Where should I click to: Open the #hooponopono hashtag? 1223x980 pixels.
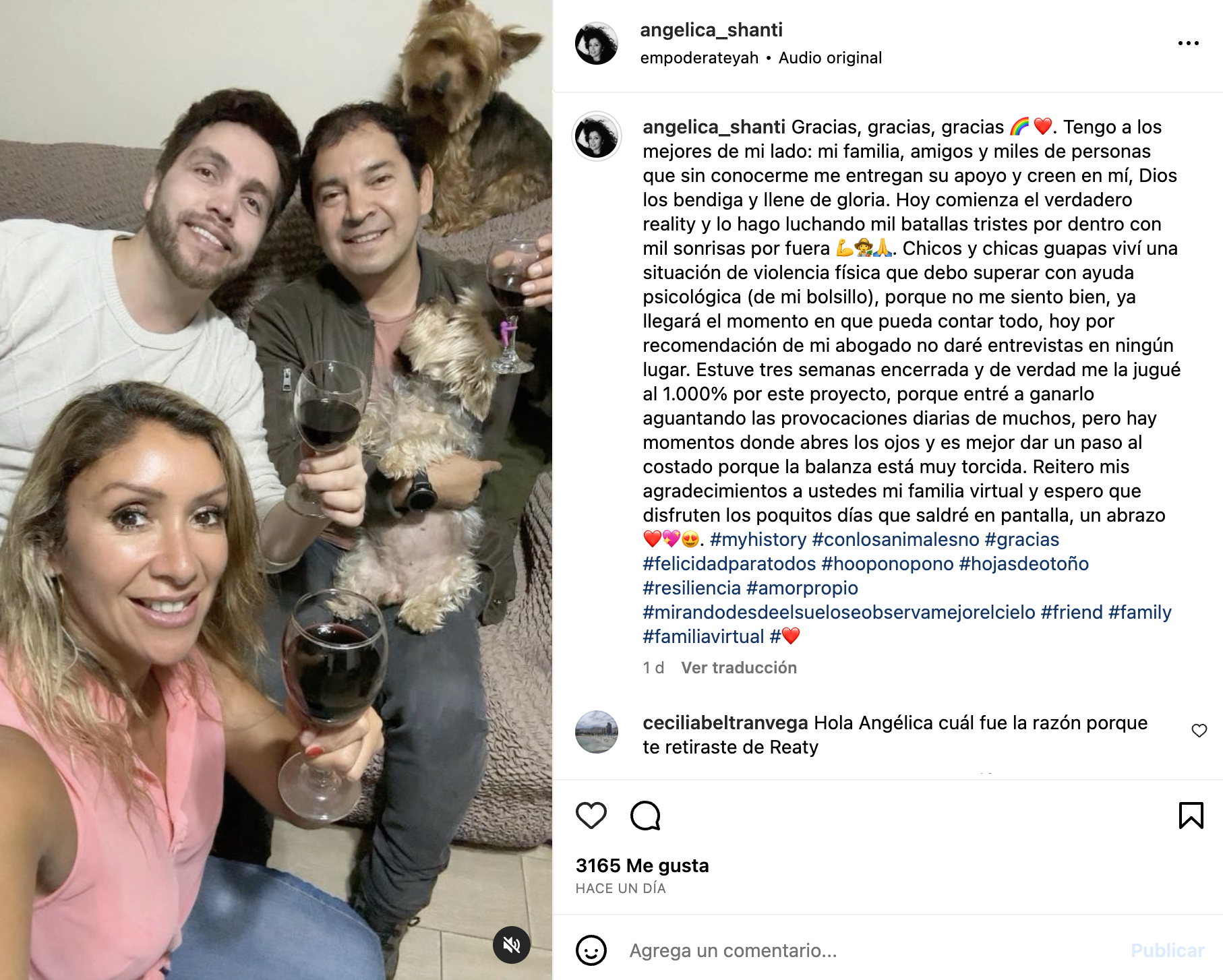(x=887, y=563)
